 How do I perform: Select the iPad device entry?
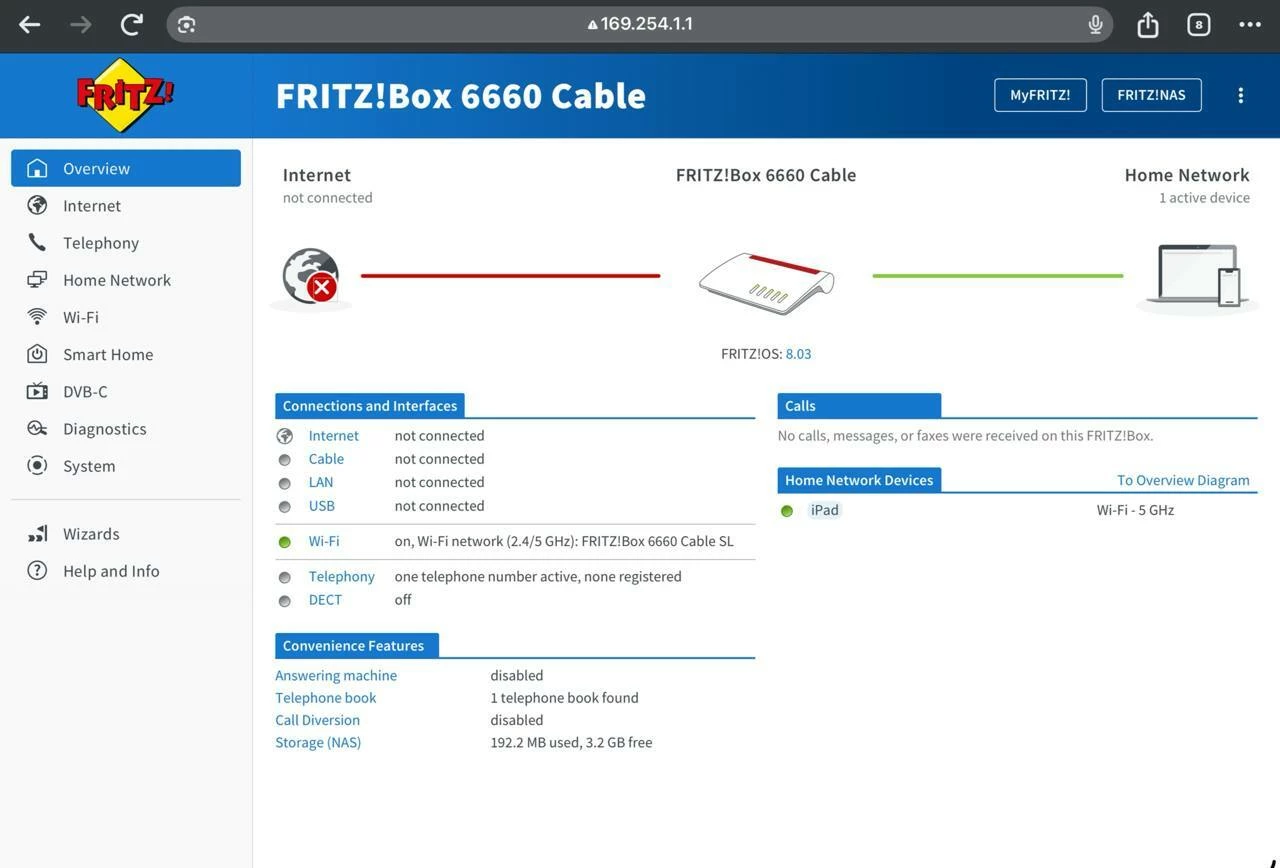pos(825,510)
